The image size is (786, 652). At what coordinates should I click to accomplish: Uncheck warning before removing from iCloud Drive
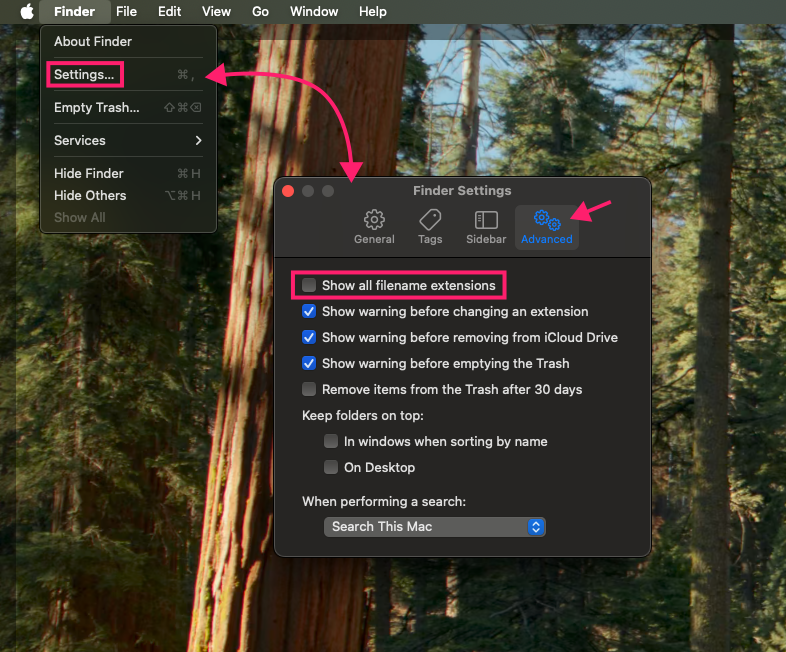[309, 337]
